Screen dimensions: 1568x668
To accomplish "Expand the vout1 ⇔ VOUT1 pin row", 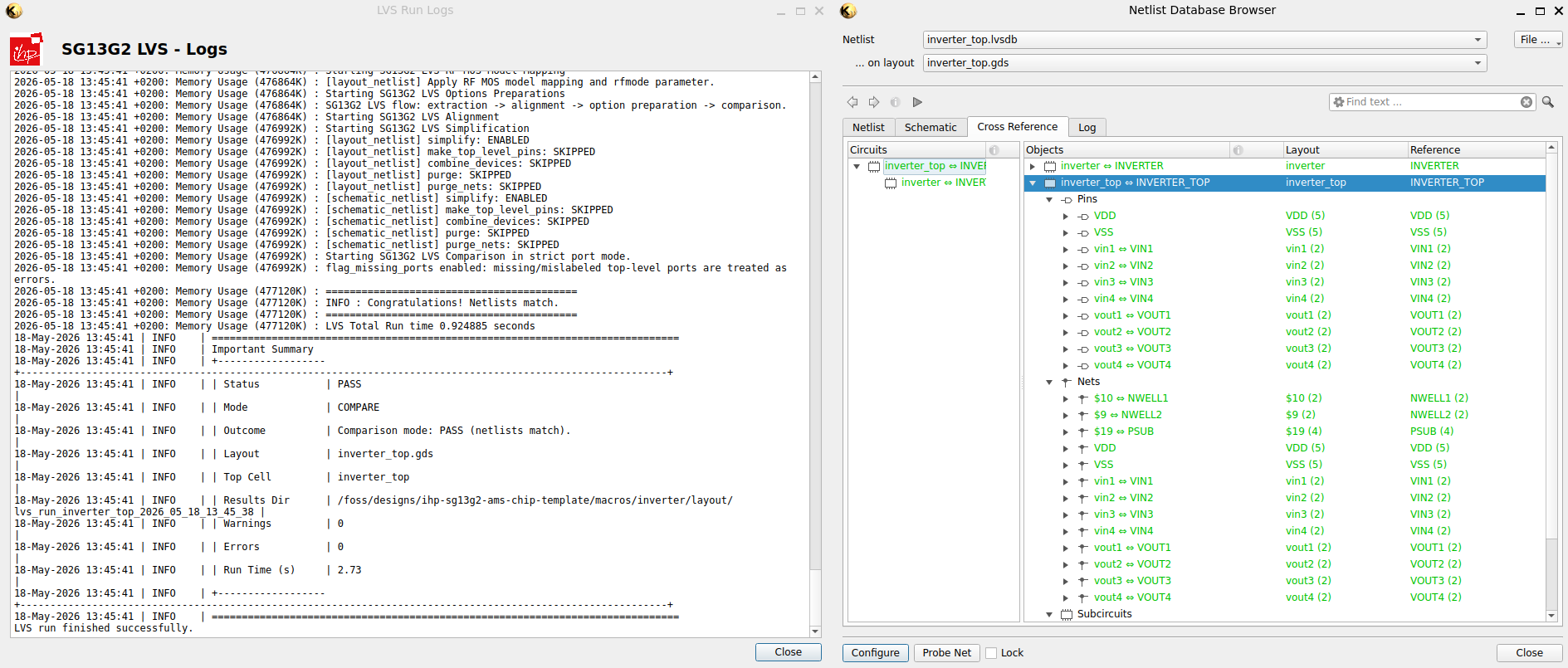I will (1066, 315).
